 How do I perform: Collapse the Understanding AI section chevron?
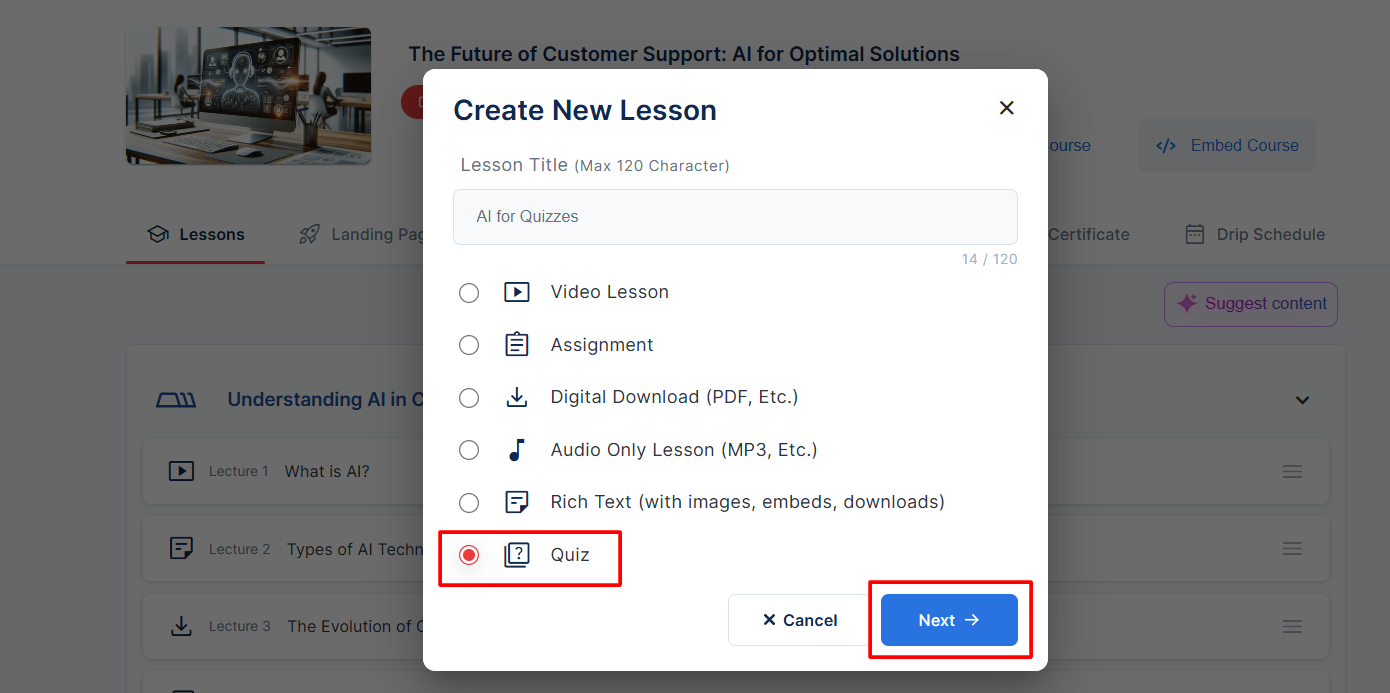pos(1302,400)
